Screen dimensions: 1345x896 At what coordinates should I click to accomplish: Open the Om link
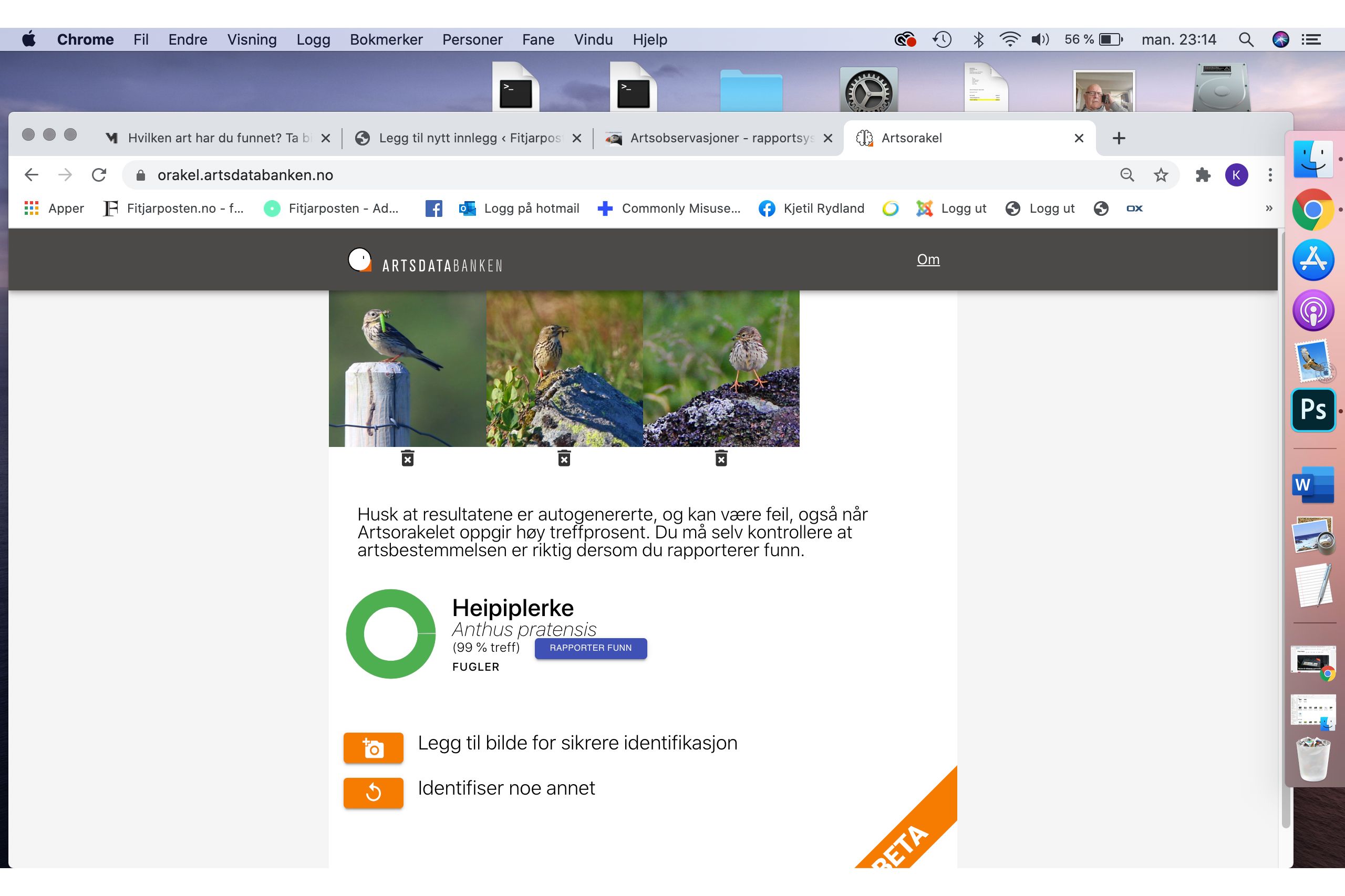(928, 259)
